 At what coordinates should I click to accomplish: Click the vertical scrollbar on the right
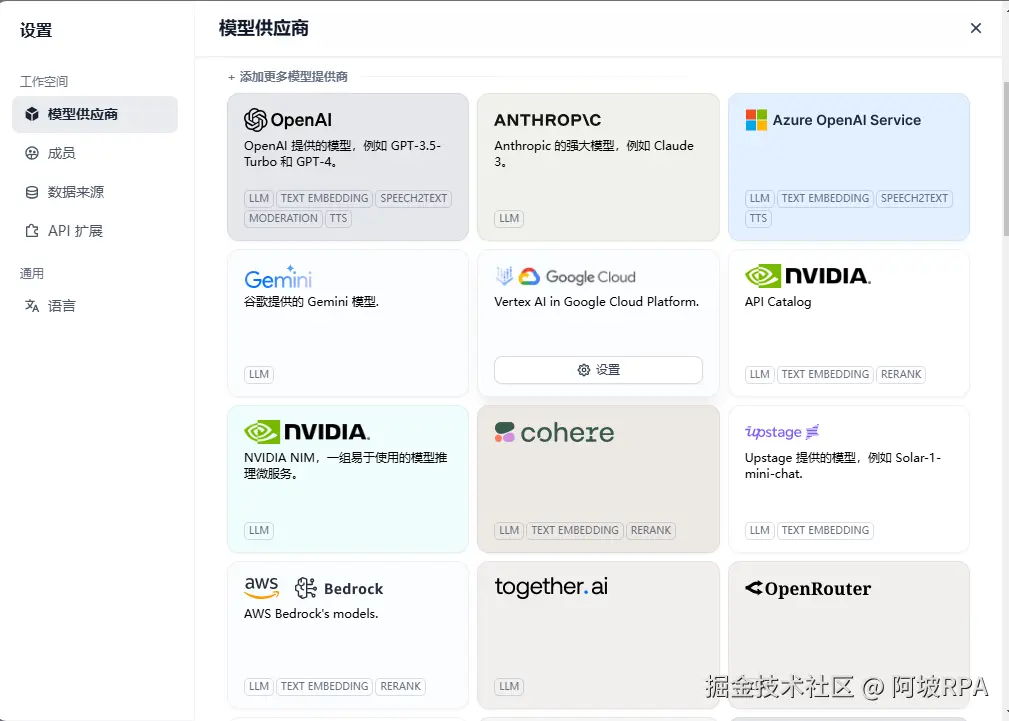1005,159
